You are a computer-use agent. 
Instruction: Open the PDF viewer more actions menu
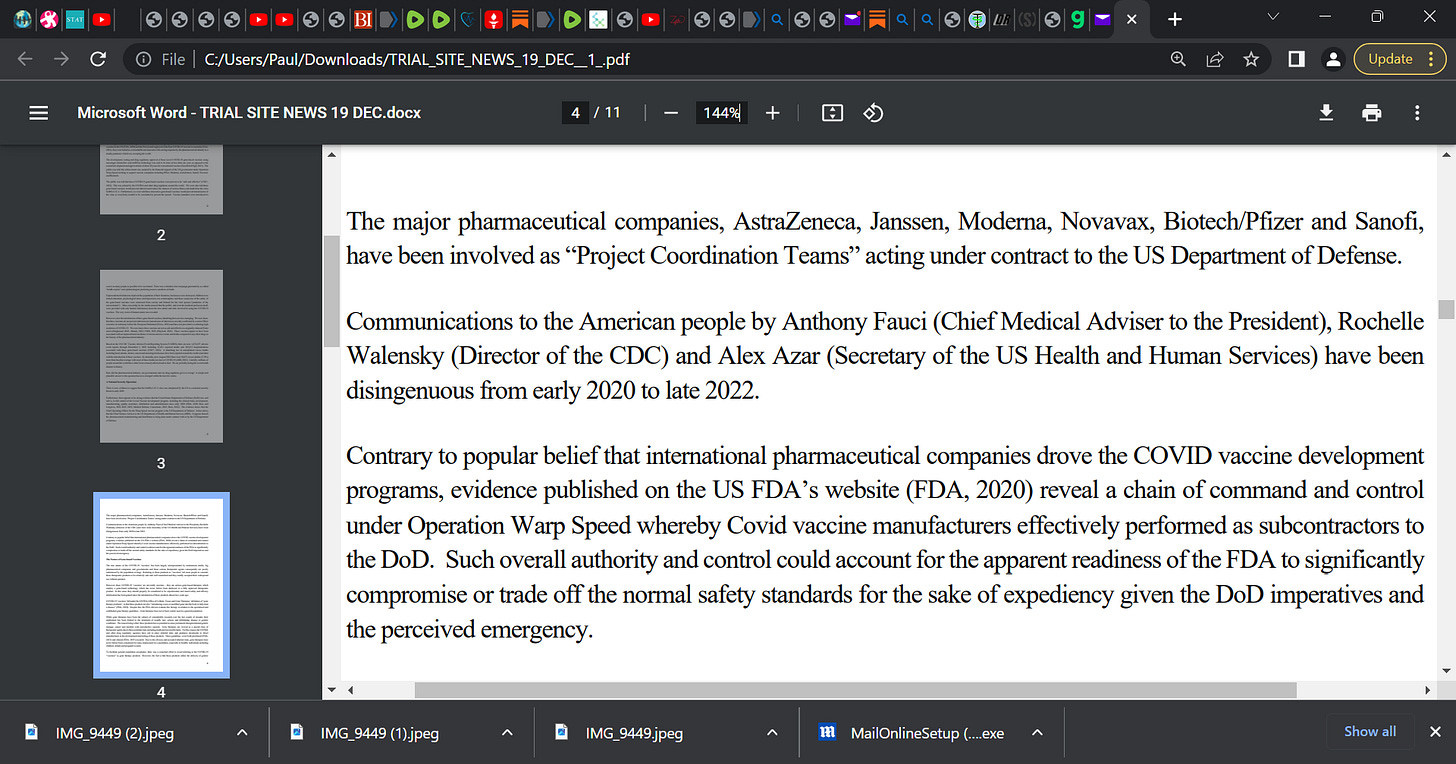1417,113
